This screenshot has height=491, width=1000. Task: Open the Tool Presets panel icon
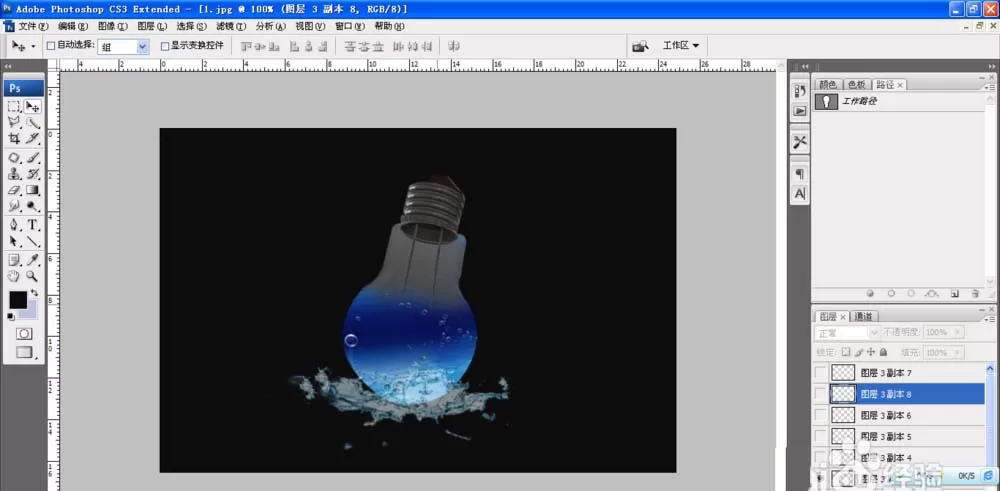tap(800, 142)
